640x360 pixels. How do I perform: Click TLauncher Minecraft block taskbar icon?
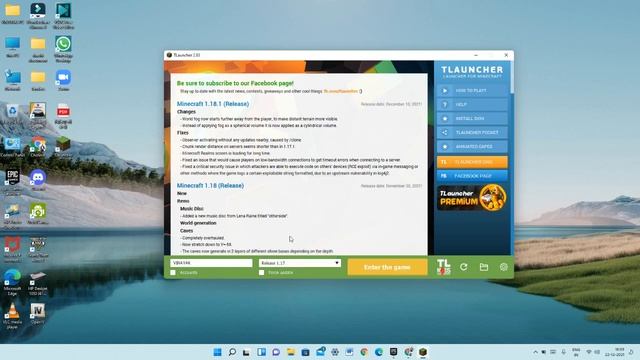(423, 352)
